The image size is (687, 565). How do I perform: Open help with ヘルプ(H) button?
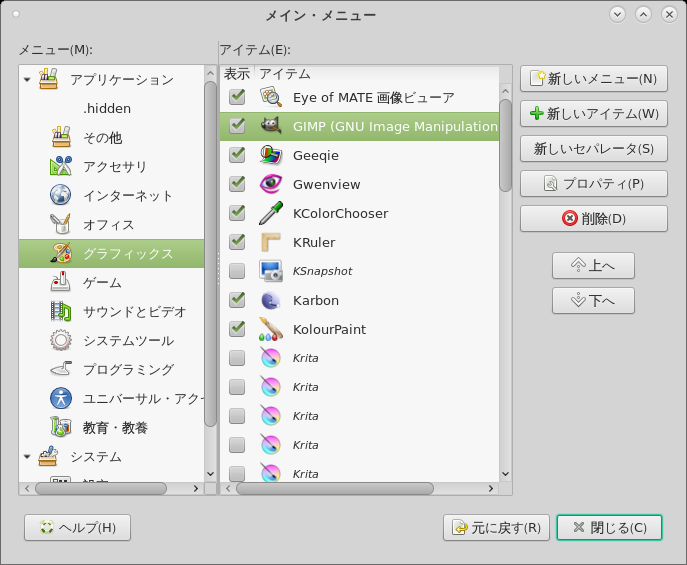78,527
